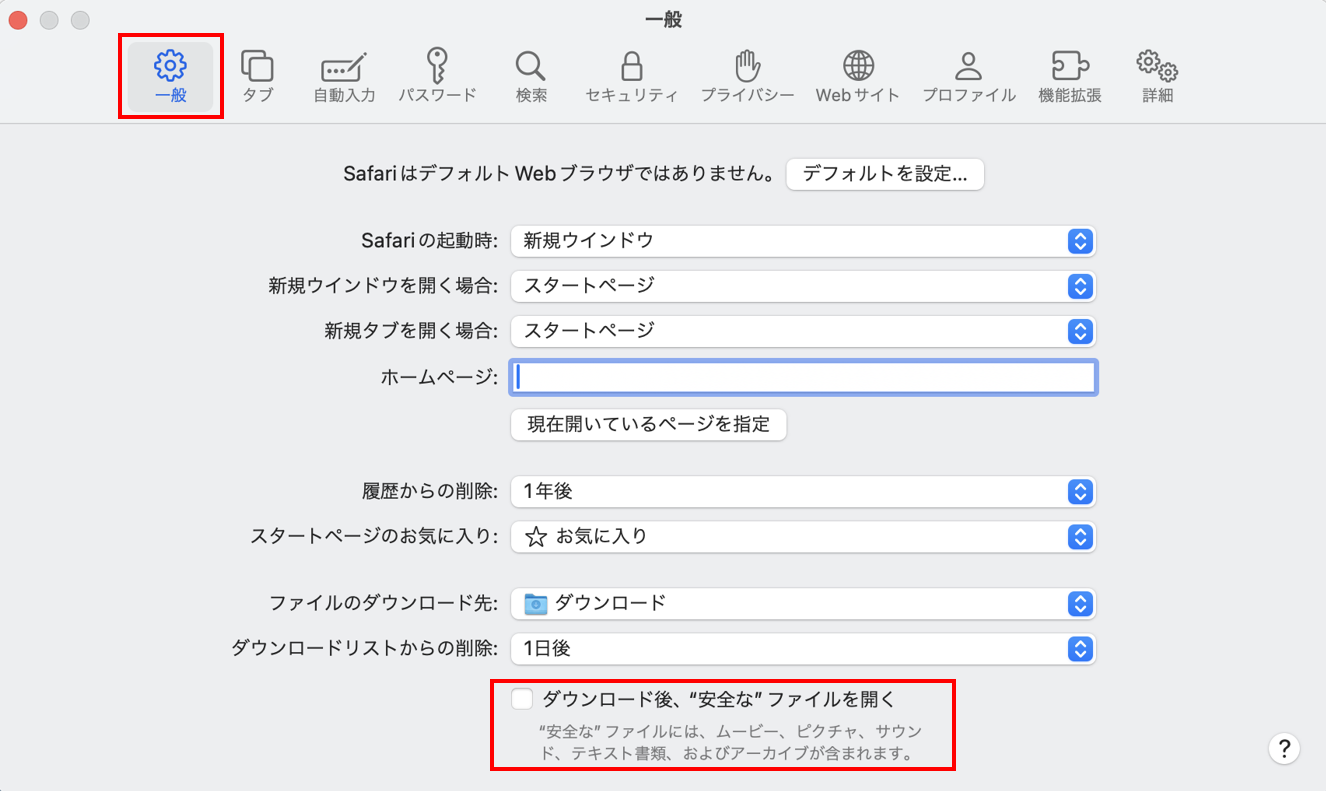1326x791 pixels.
Task: Open プロファイル settings via person icon
Action: 967,75
